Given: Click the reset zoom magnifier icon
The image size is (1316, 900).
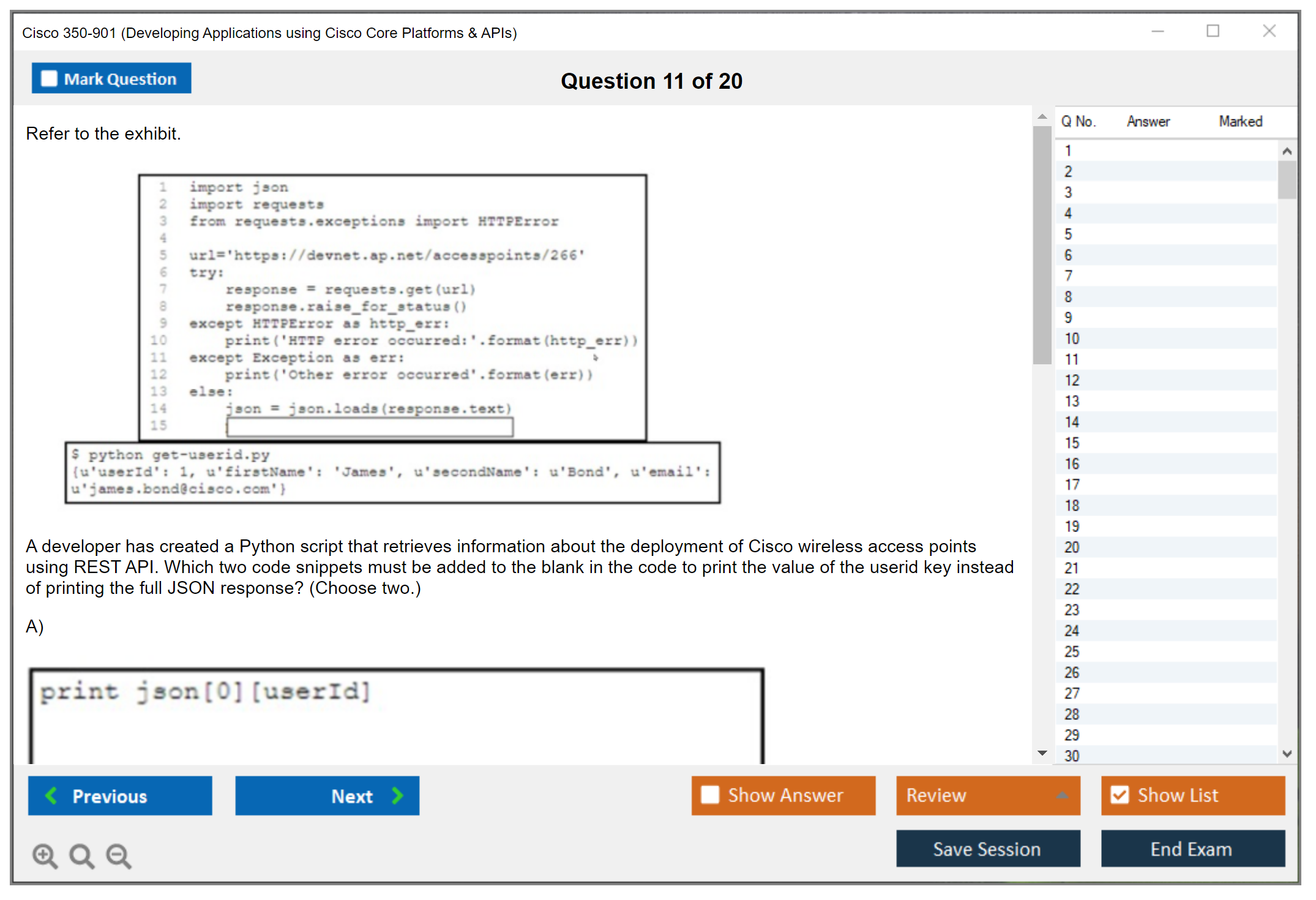Looking at the screenshot, I should coord(81,855).
